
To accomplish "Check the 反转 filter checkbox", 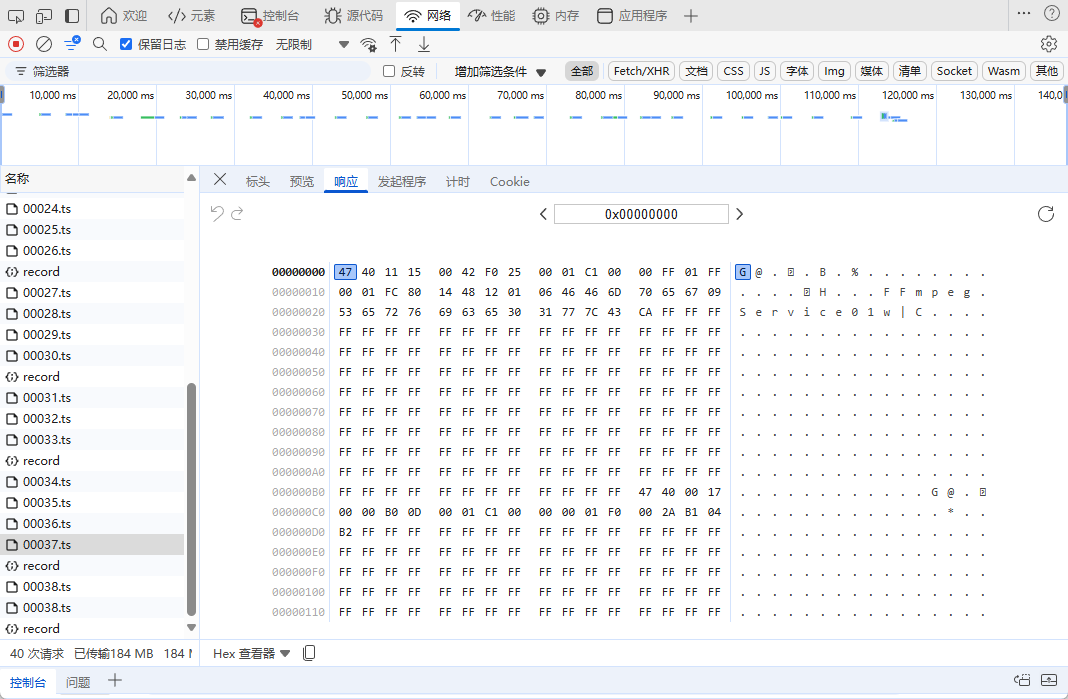I will (389, 72).
